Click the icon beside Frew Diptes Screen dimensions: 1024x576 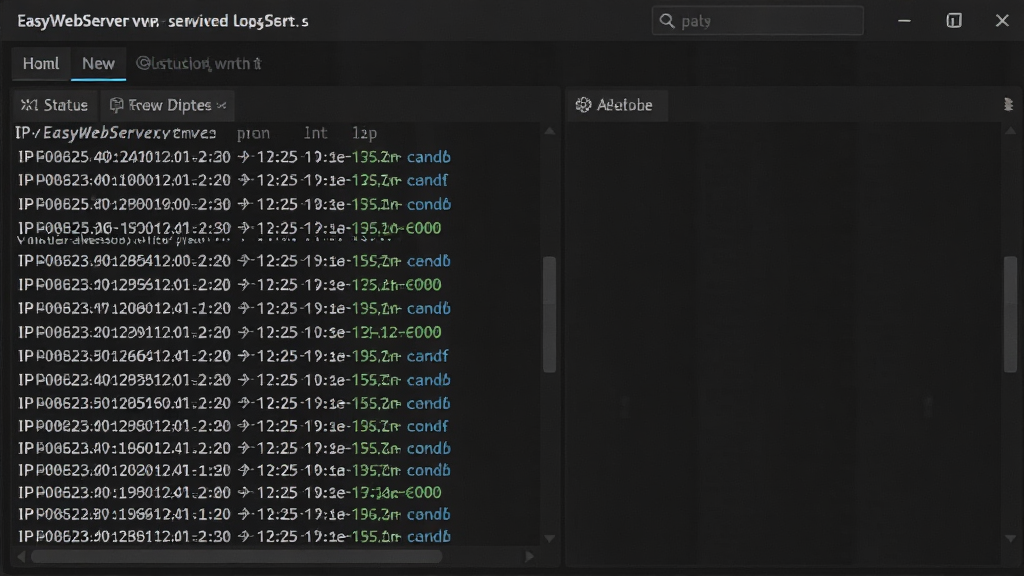click(x=116, y=105)
